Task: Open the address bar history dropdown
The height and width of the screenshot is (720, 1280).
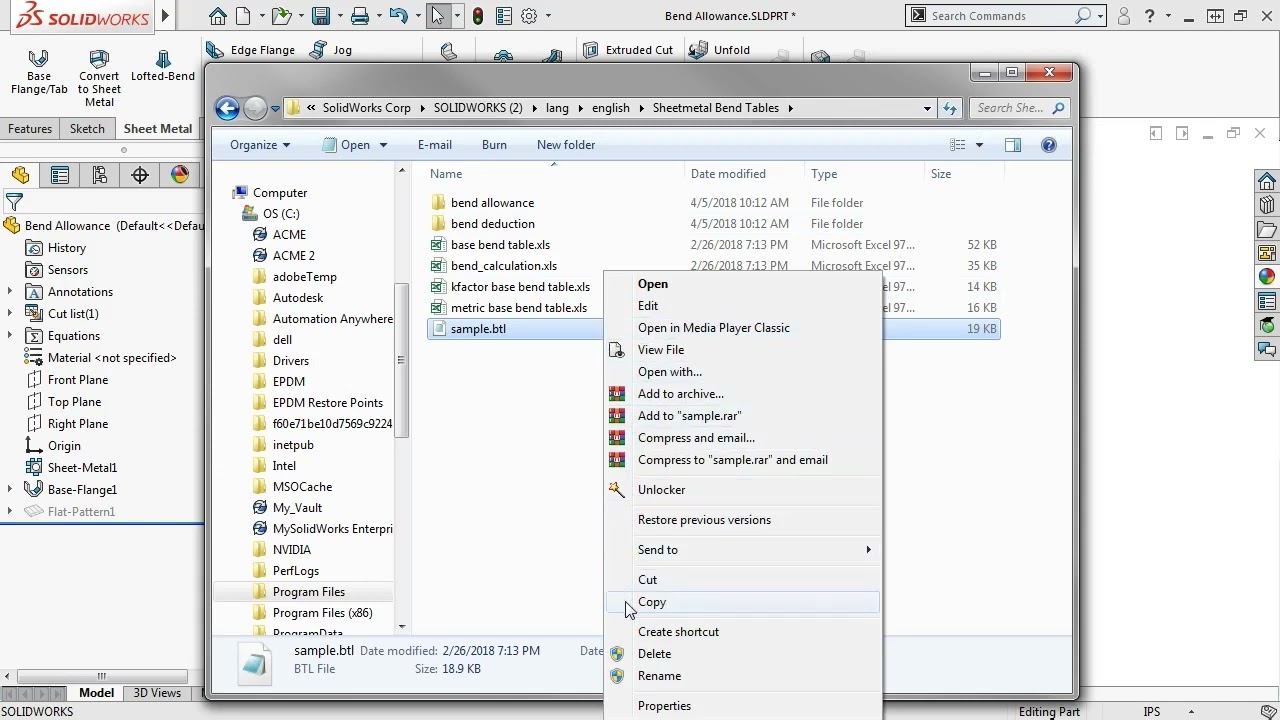Action: (x=927, y=108)
